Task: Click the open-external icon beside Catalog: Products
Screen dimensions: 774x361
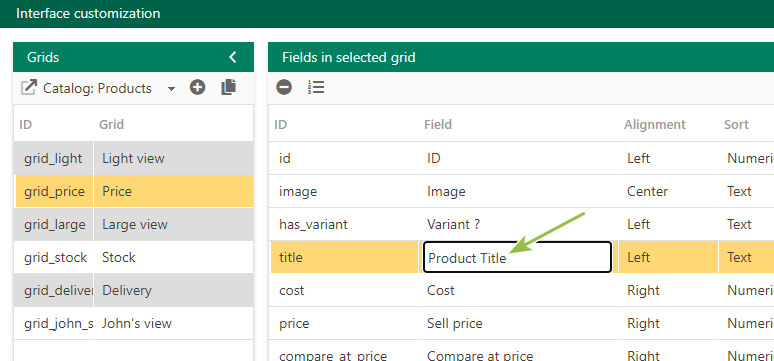Action: coord(29,88)
